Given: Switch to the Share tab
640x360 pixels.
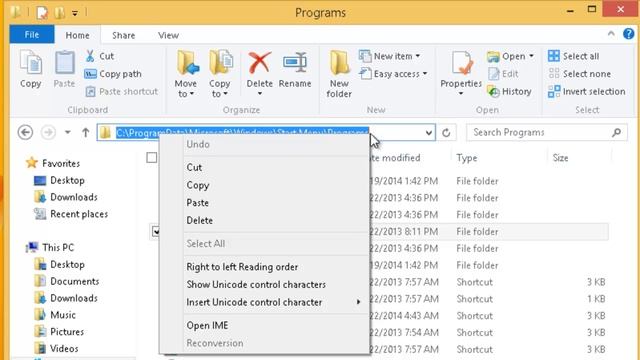Looking at the screenshot, I should (124, 36).
